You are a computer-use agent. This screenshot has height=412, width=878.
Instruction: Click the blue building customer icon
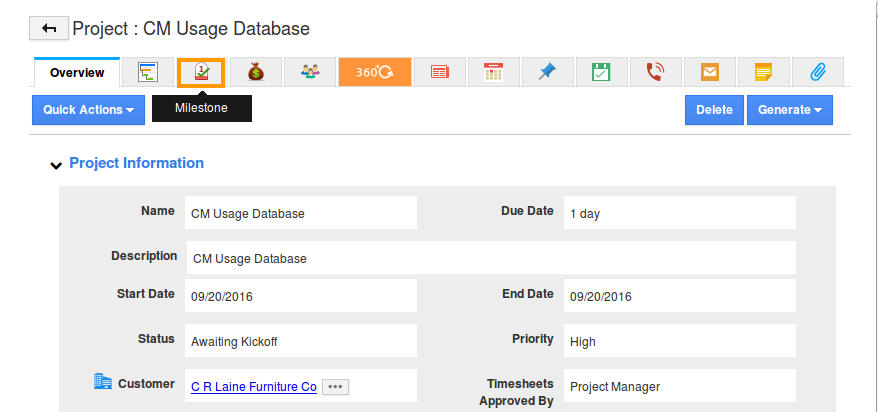pos(102,382)
